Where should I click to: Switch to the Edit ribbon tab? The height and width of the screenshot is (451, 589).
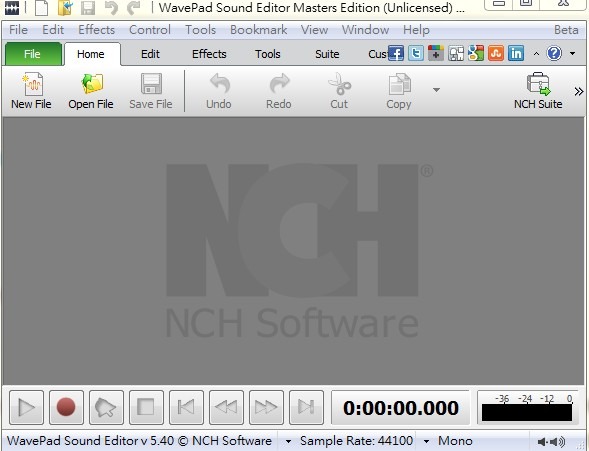click(150, 54)
